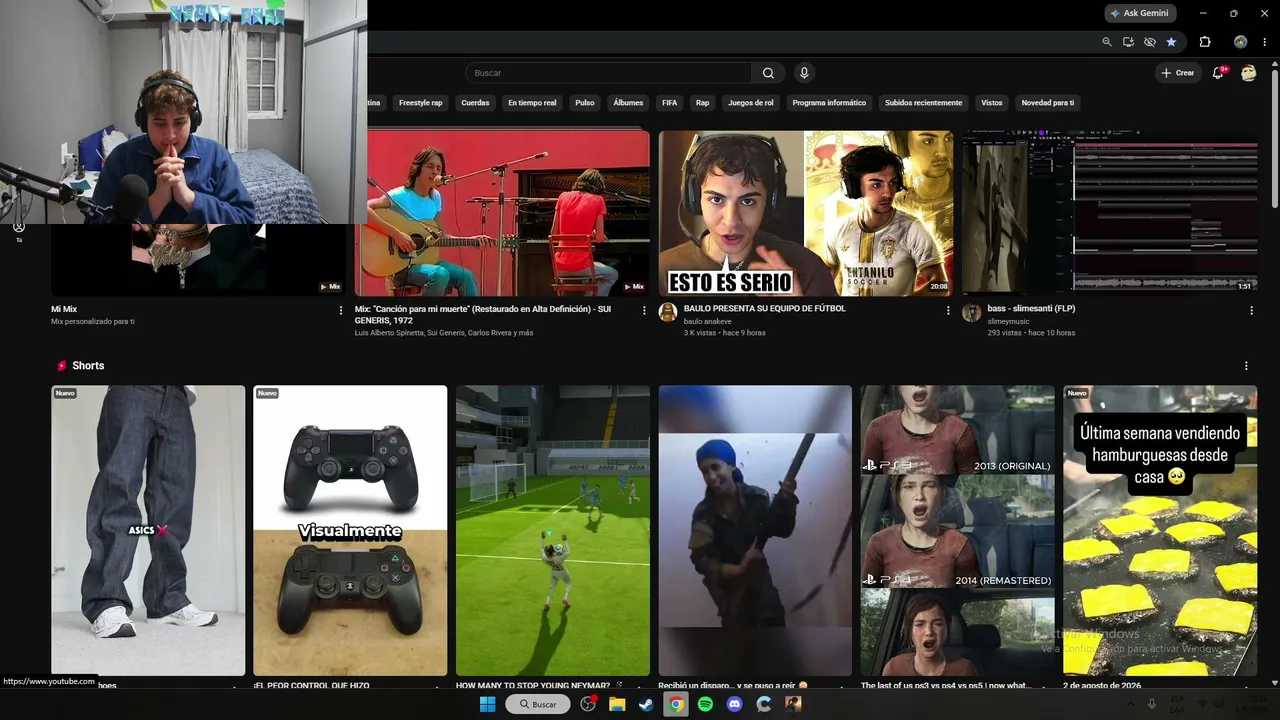The height and width of the screenshot is (720, 1280).
Task: Select the Programa informático filter chip
Action: (829, 103)
